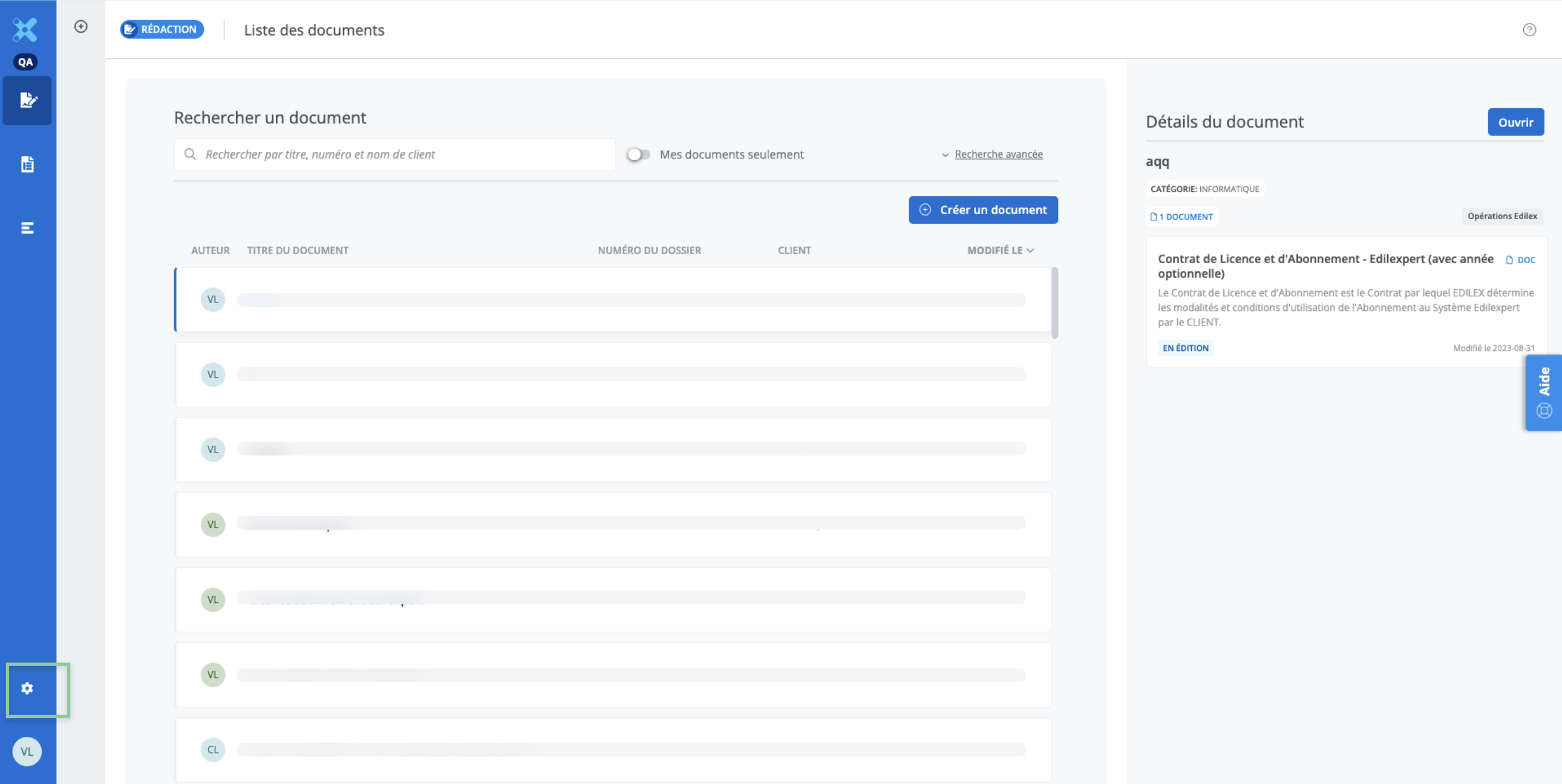Open the help question mark icon
Screen dimensions: 1562x784
coord(1529,30)
